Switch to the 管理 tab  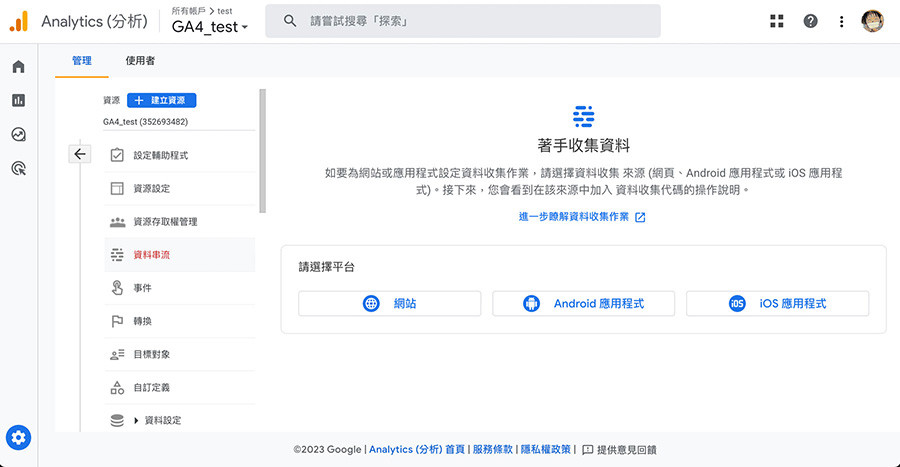[x=82, y=60]
